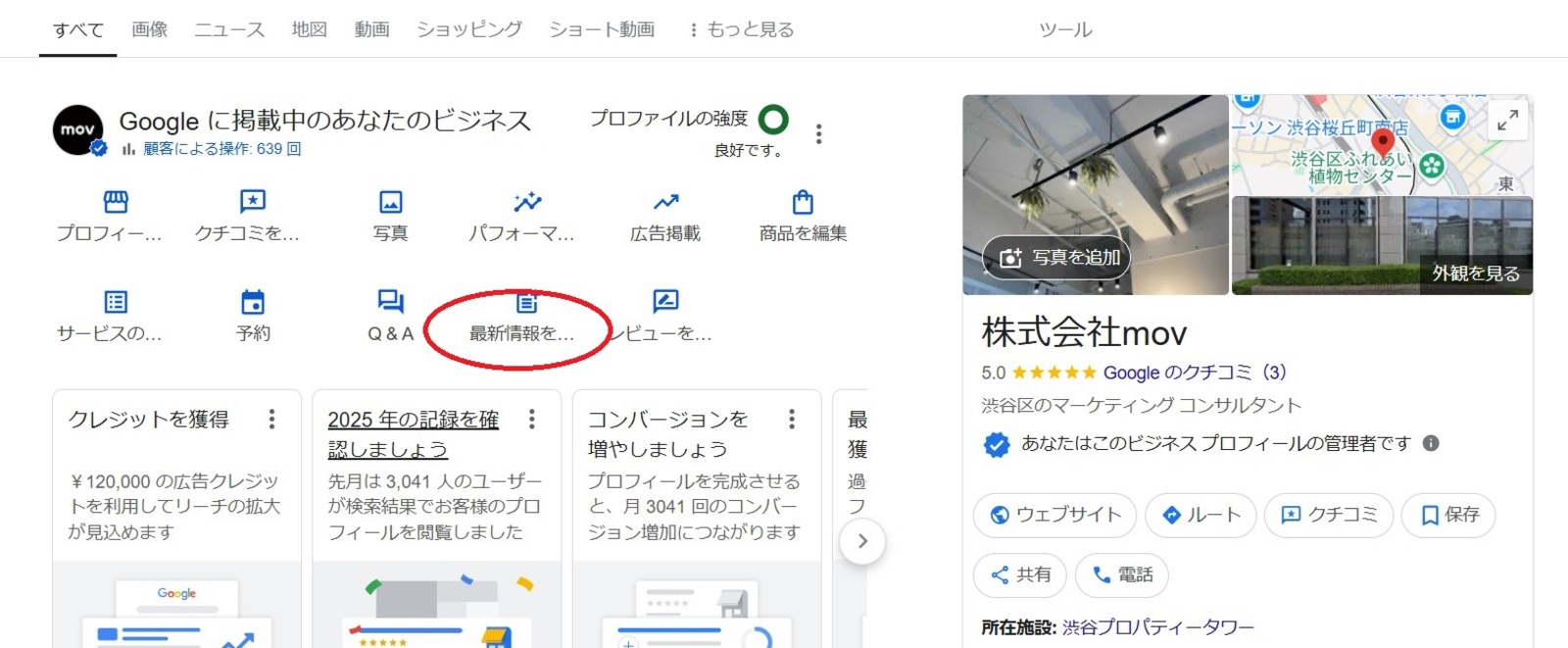Click the red location pin on the map

point(1382,142)
